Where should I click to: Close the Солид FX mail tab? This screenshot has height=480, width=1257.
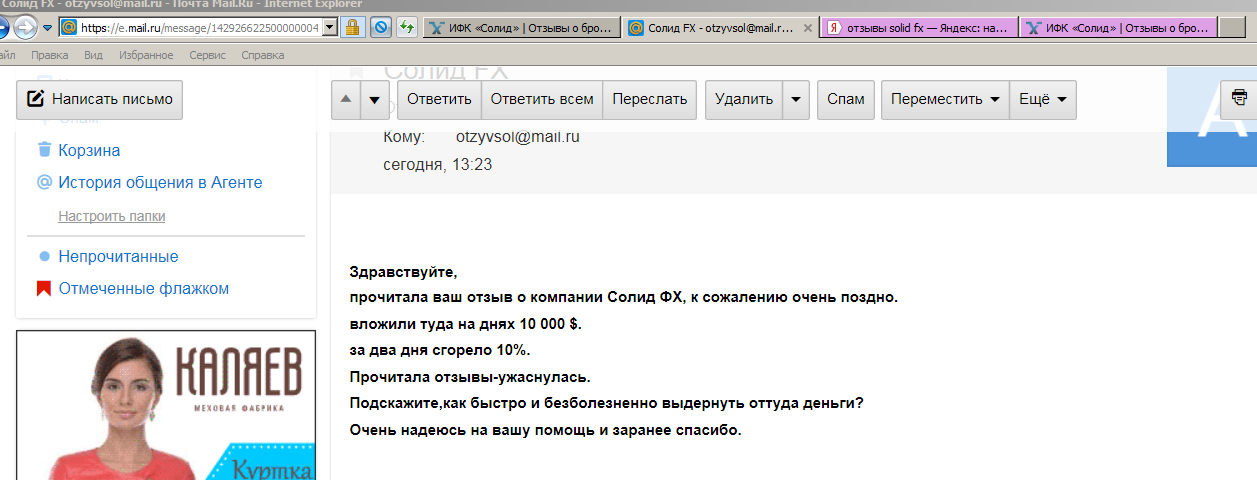pyautogui.click(x=808, y=28)
